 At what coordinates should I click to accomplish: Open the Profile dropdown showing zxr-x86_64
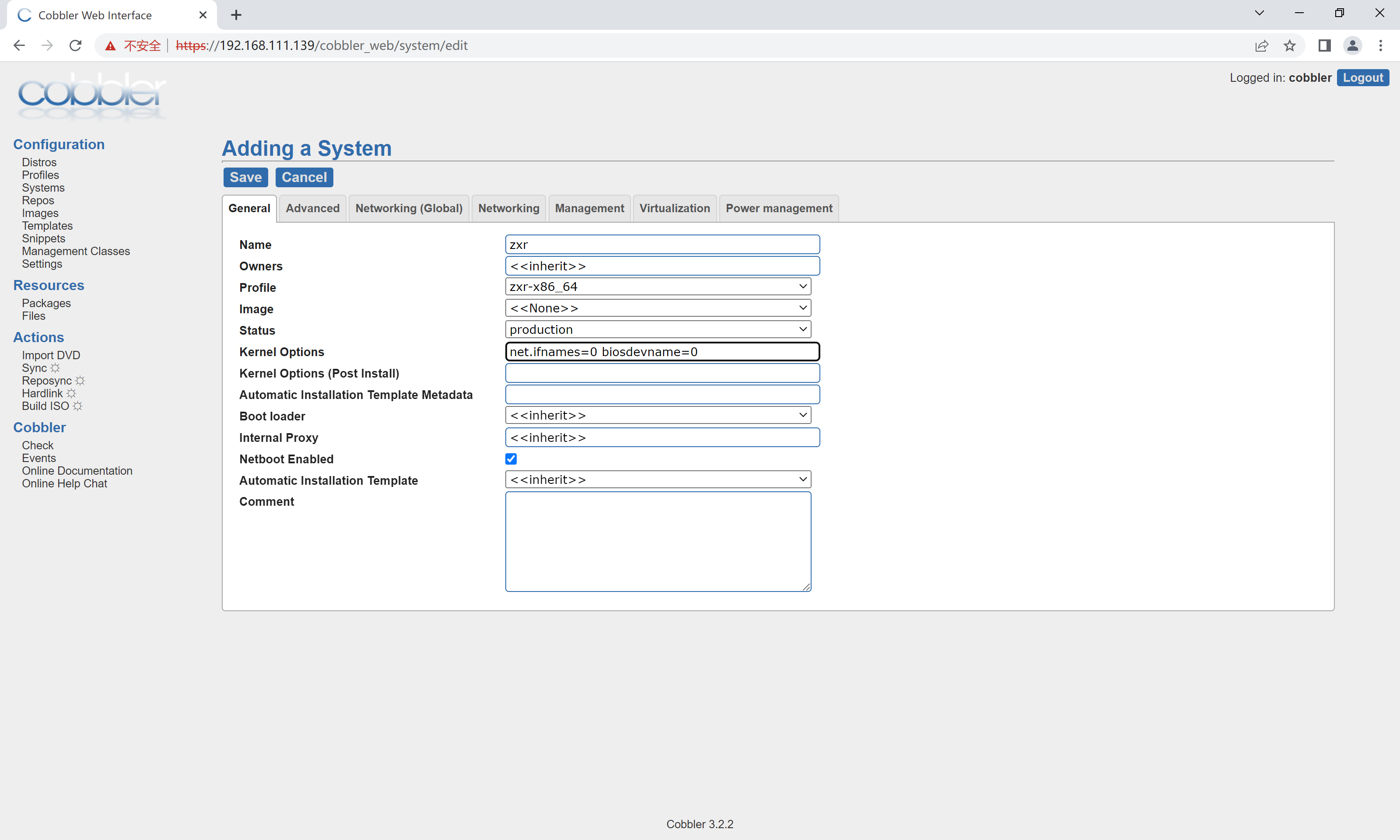click(x=658, y=287)
